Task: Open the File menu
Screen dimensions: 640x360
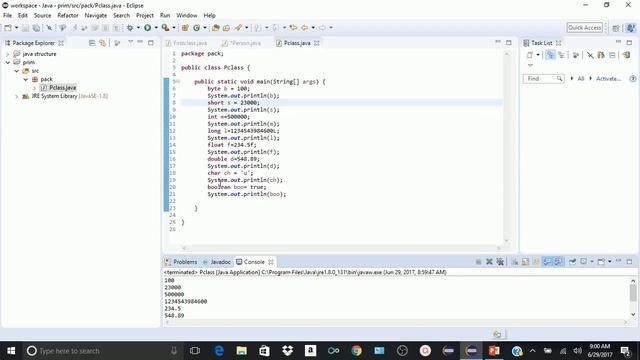Action: [x=7, y=16]
